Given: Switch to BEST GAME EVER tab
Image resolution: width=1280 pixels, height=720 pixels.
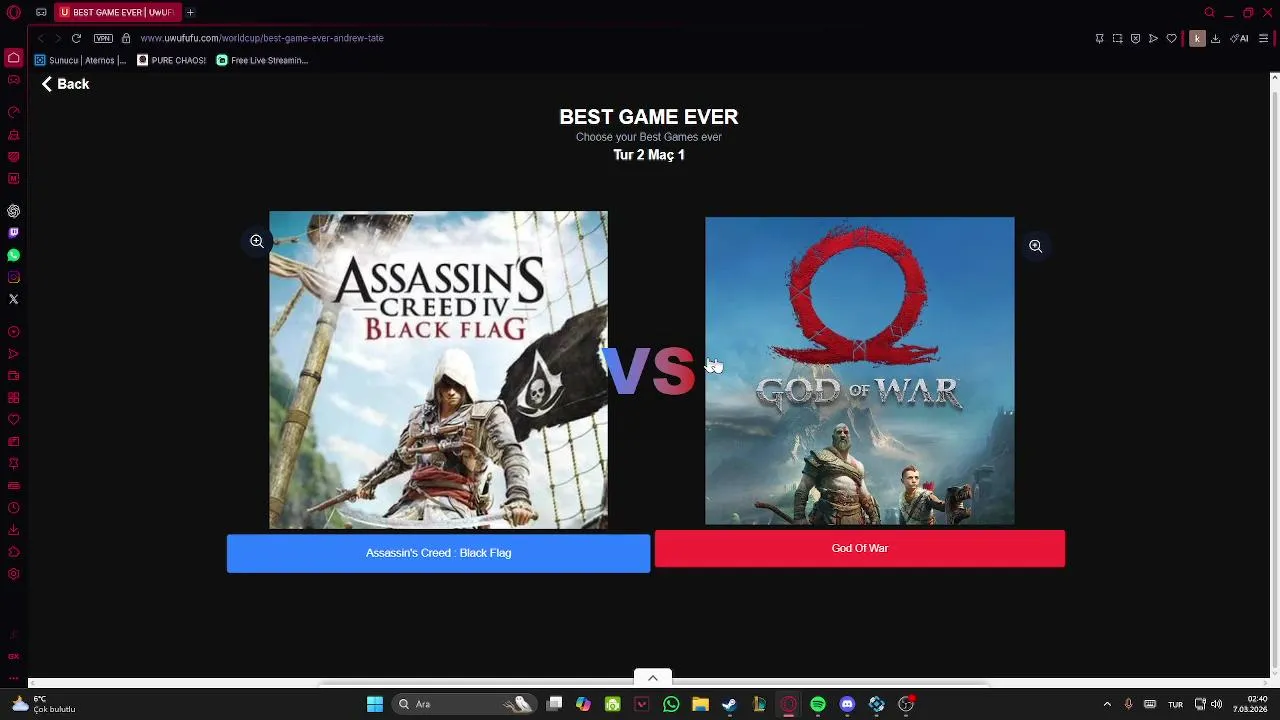Looking at the screenshot, I should click(118, 12).
